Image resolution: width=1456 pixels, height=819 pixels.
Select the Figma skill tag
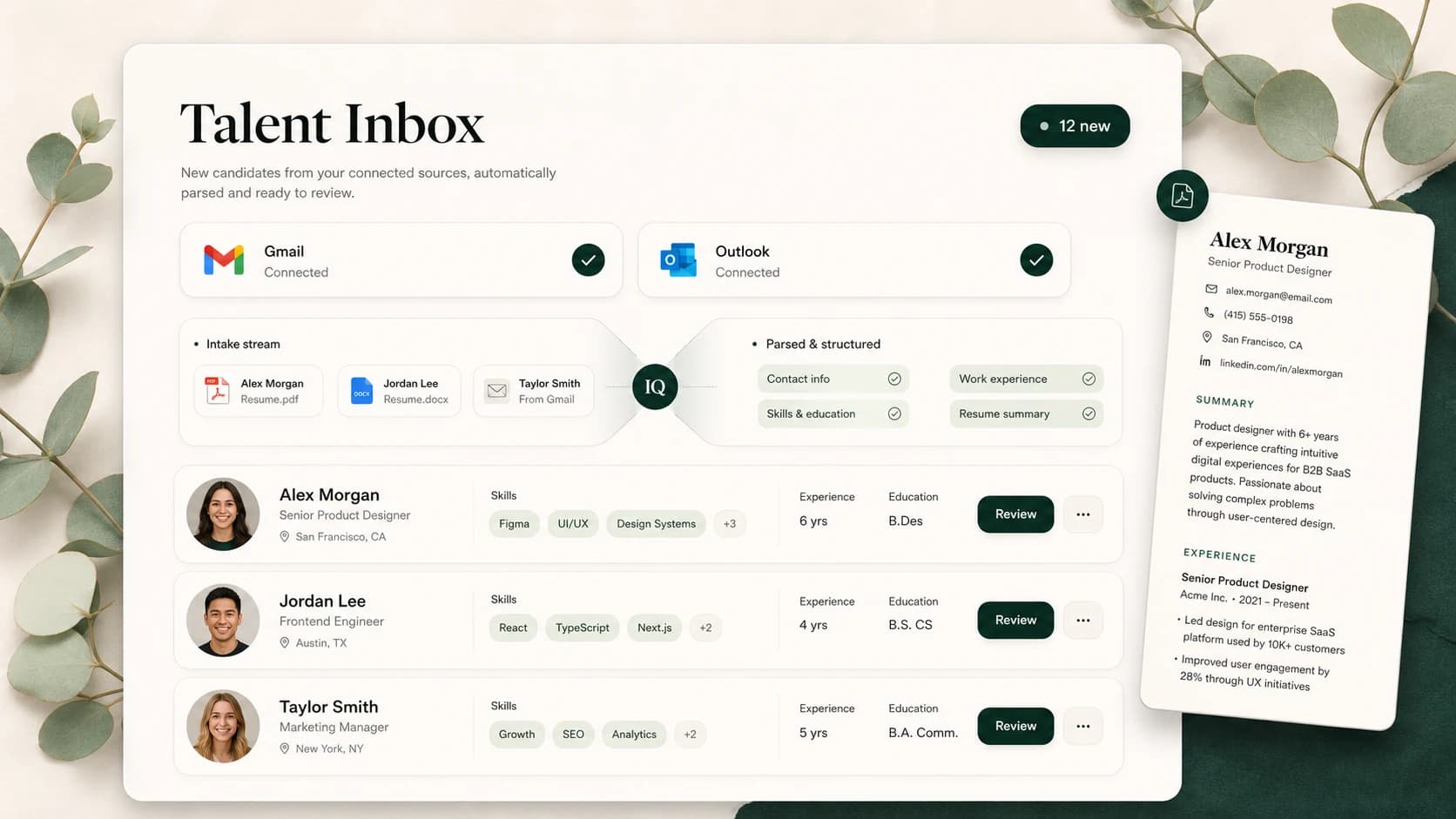click(514, 524)
